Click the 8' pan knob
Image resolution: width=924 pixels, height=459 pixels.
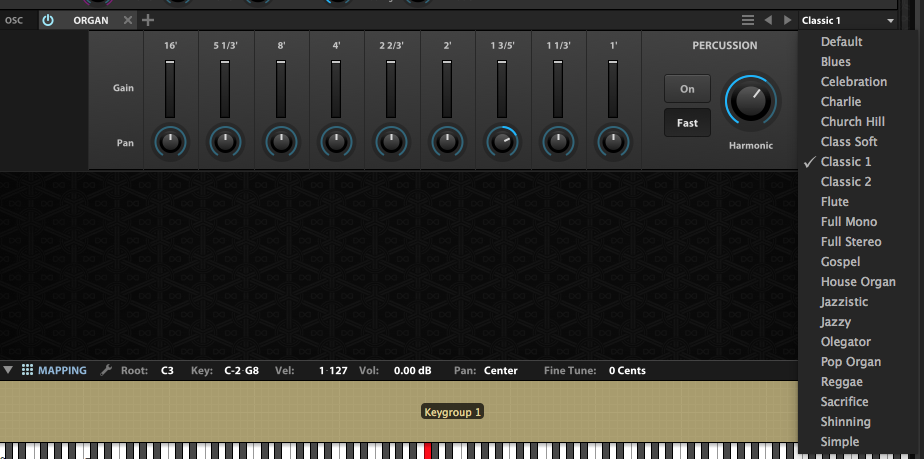pyautogui.click(x=280, y=143)
